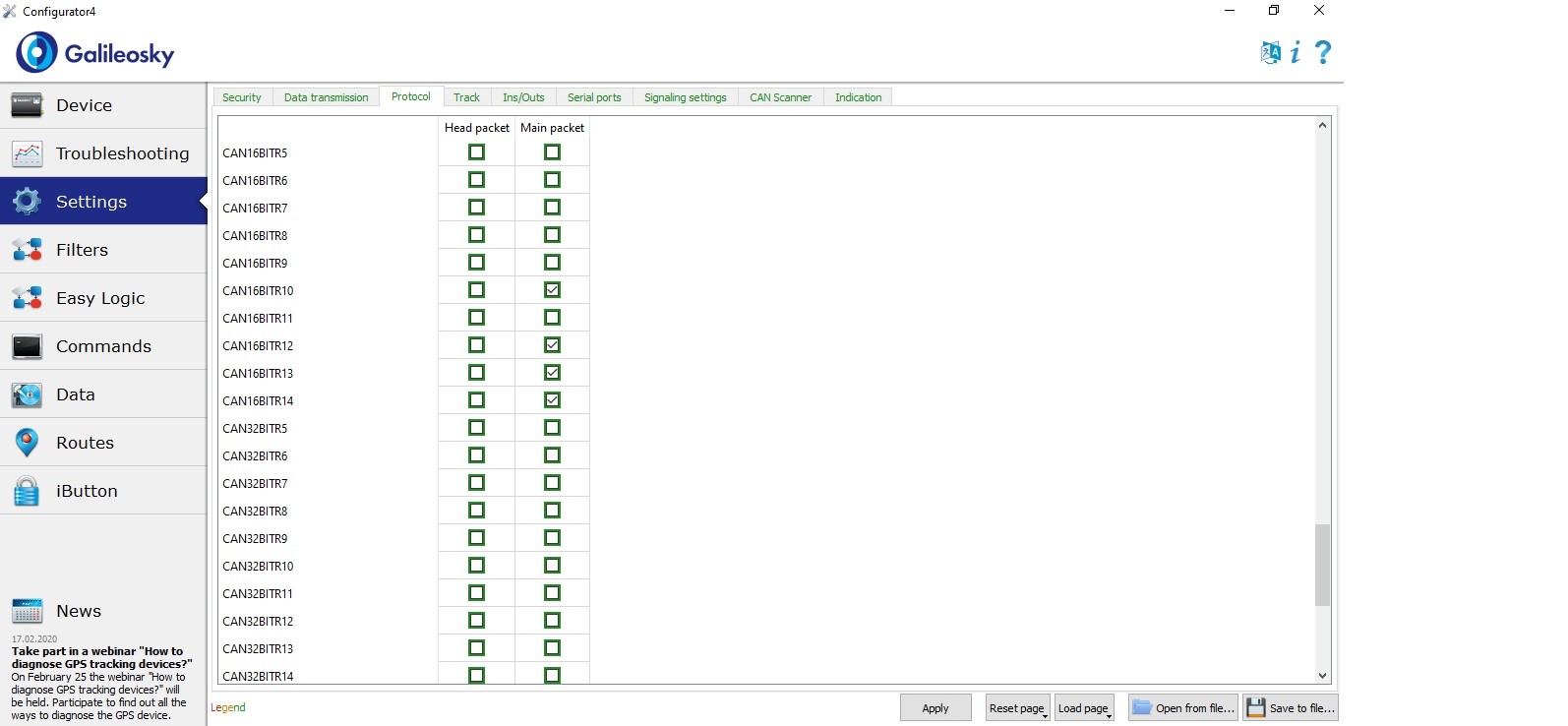Open Signaling settings tab
1568x726 pixels.
[686, 97]
